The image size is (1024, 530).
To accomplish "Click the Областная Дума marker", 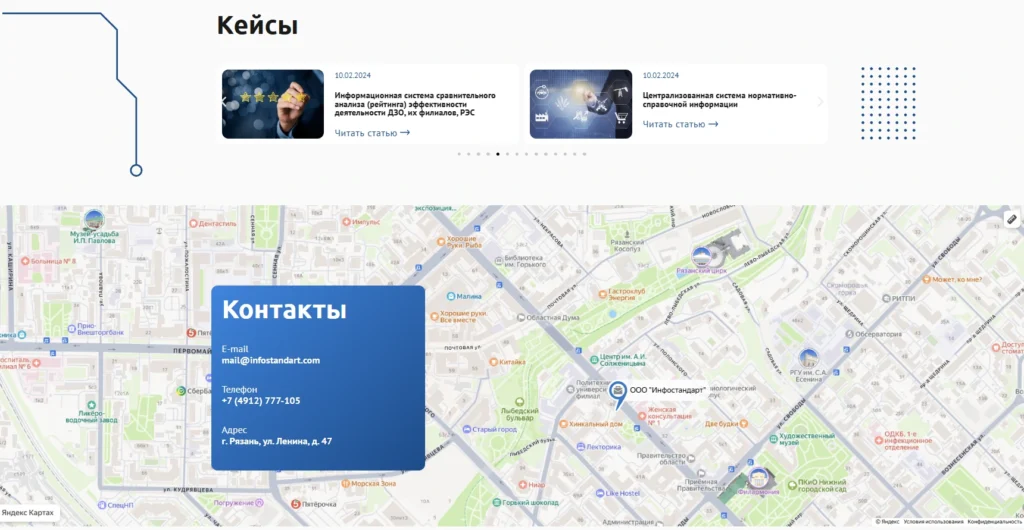I will (x=521, y=318).
